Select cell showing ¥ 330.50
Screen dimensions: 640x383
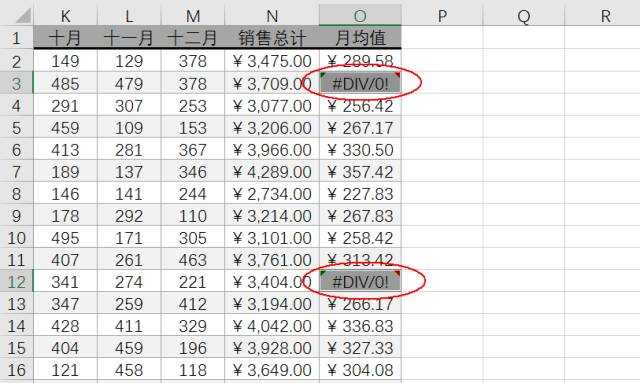360,149
